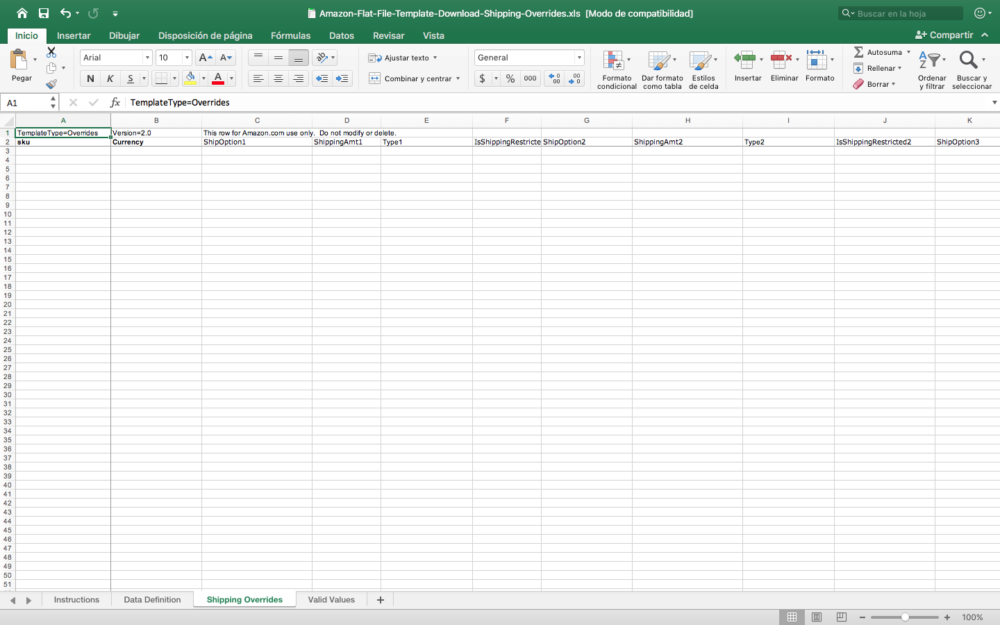This screenshot has height=625, width=1000.
Task: Click the text orientation icon
Action: [x=322, y=57]
